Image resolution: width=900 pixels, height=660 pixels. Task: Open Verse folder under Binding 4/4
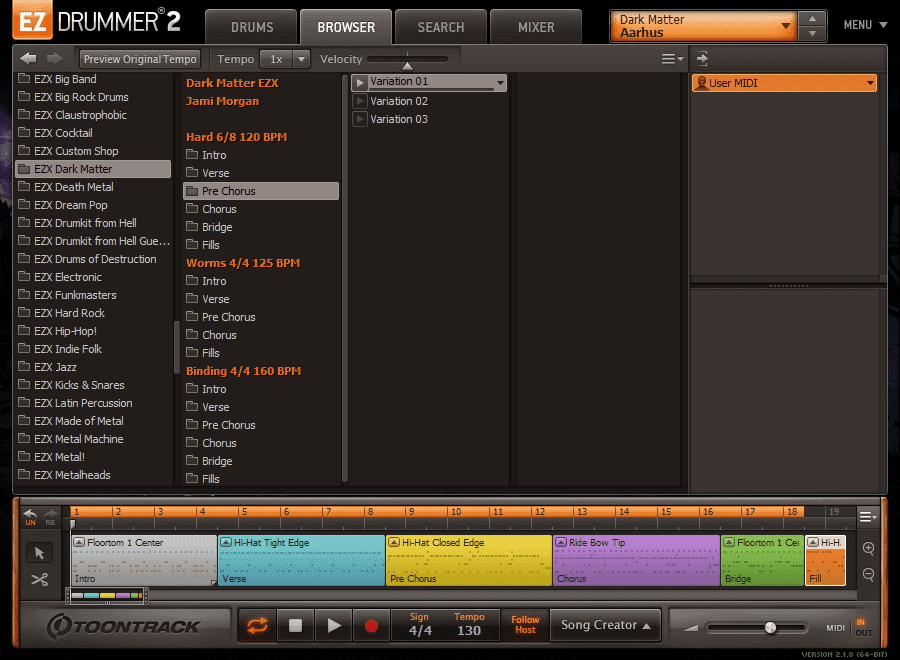261,407
